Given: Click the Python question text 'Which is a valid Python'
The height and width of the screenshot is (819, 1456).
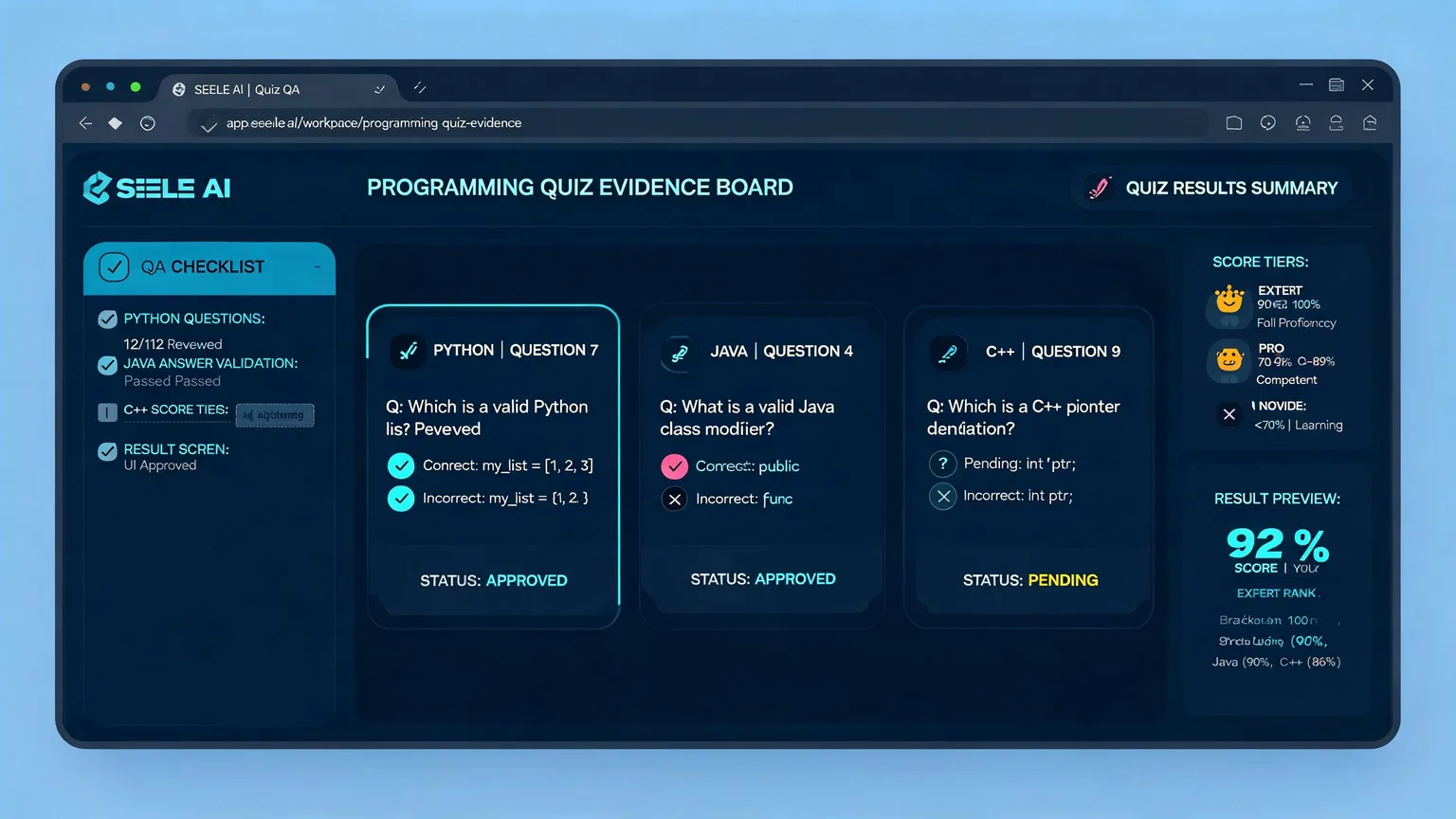Looking at the screenshot, I should coord(486,418).
